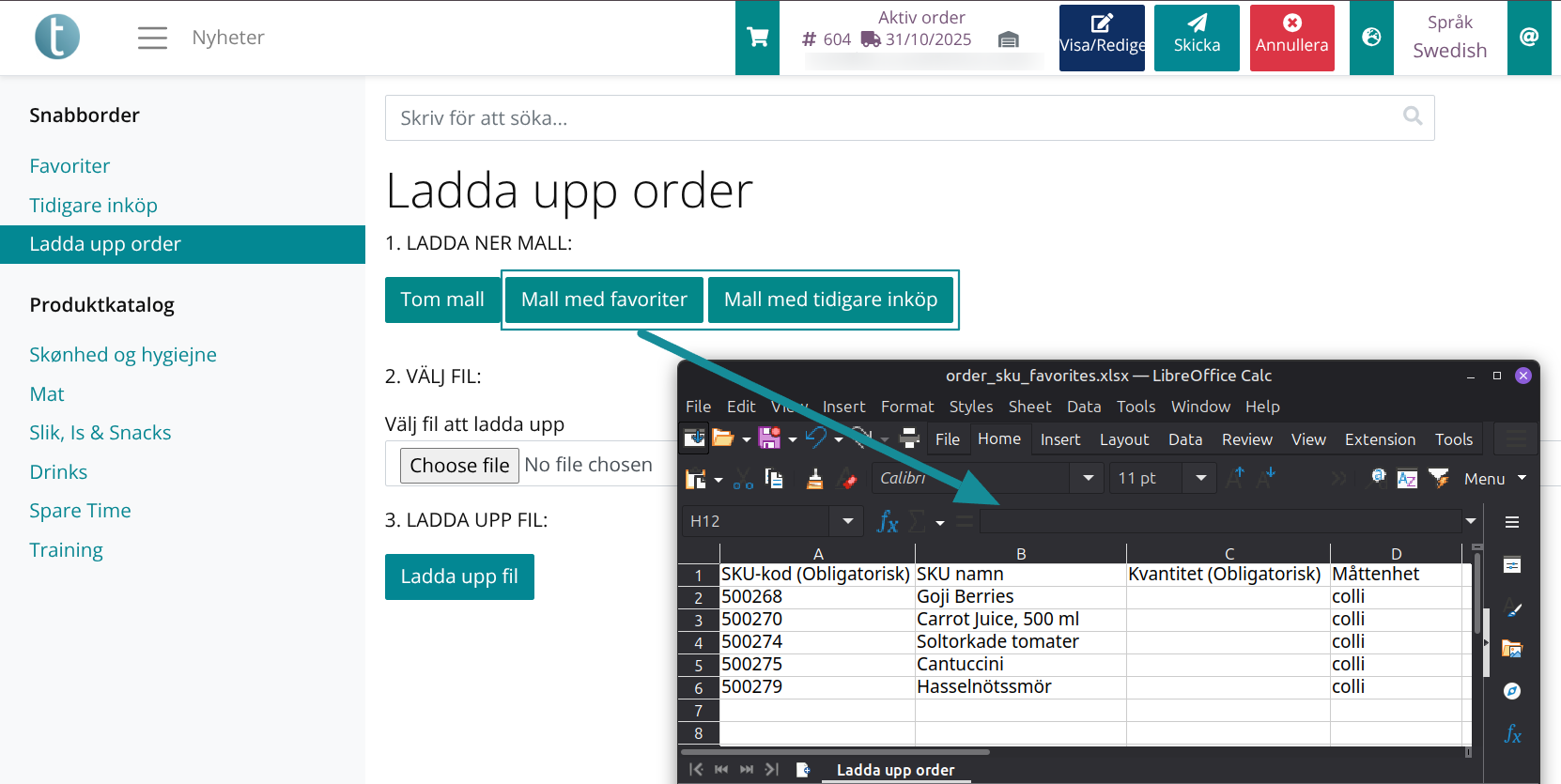Screen dimensions: 1561x784
Task: Open the Calc sidebar settings hamburger icon
Action: click(1512, 522)
